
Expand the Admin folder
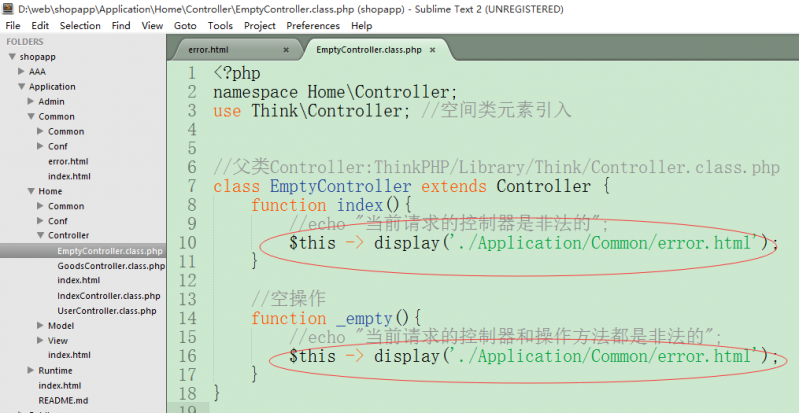pyautogui.click(x=31, y=101)
